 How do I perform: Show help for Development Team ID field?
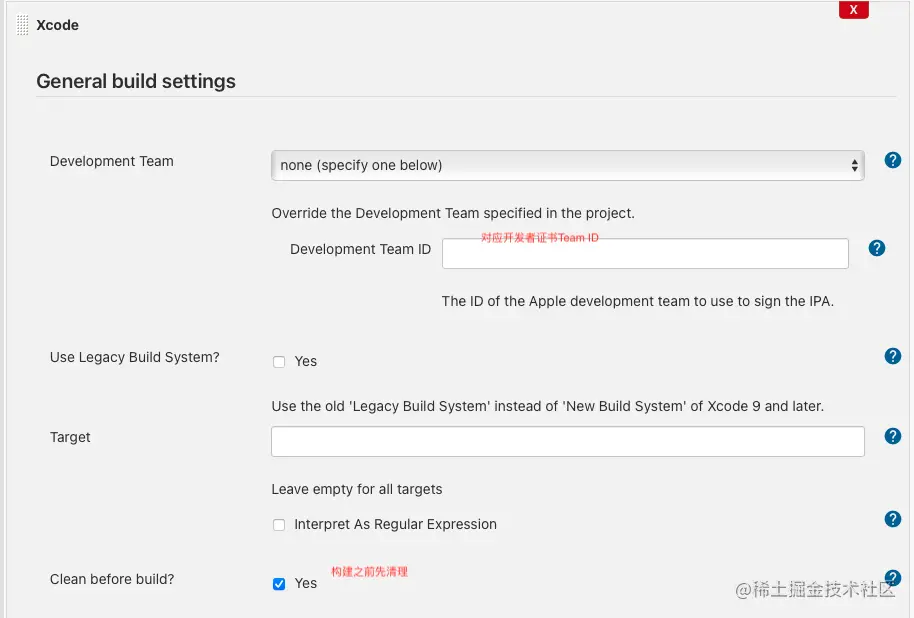coord(877,248)
